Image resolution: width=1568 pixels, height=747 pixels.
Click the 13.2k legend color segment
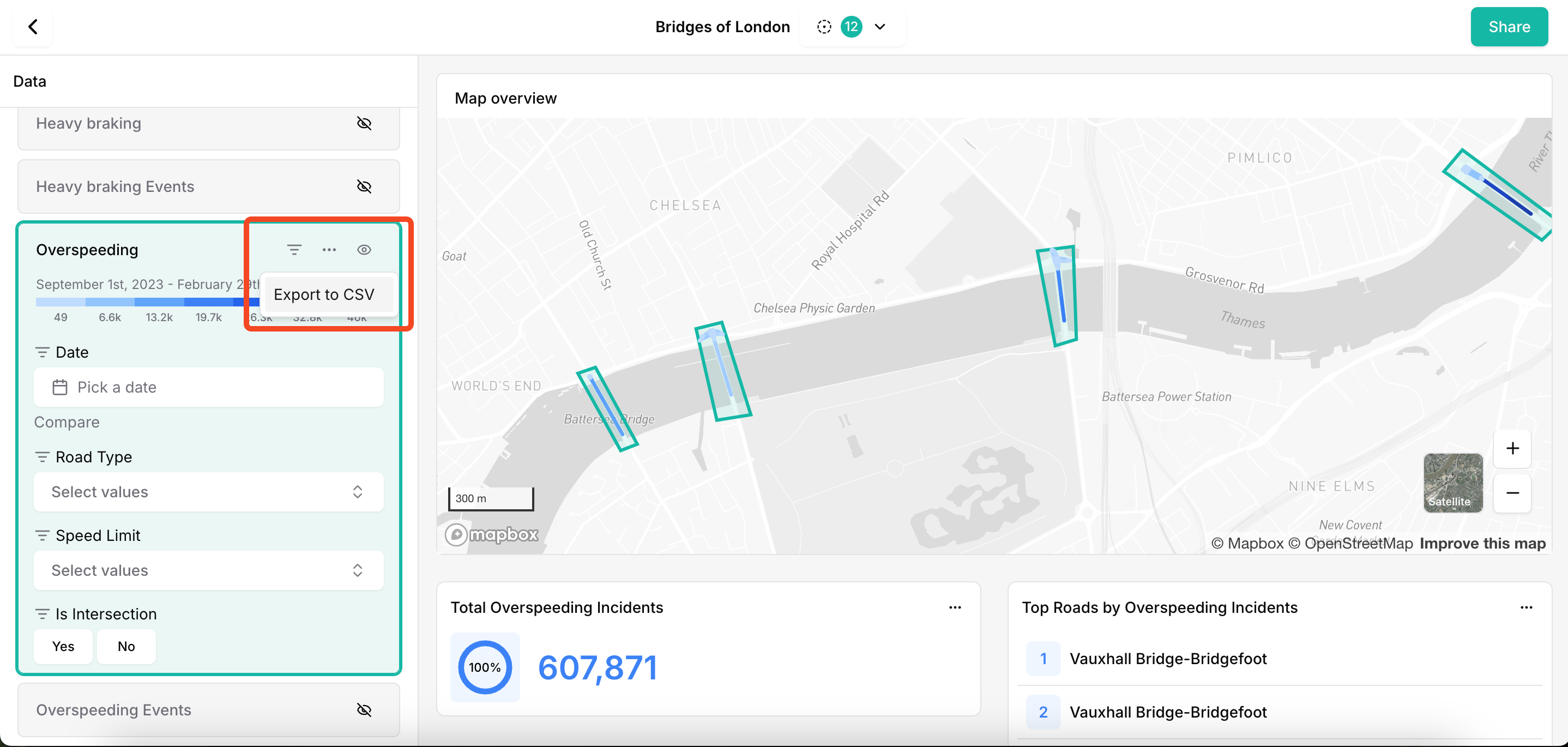coord(159,302)
